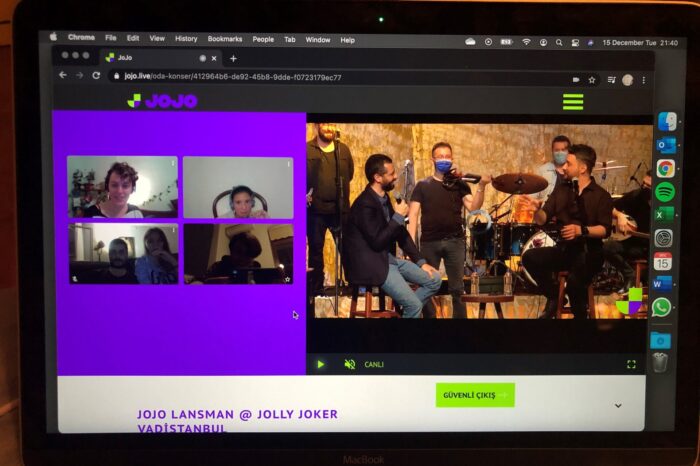The image size is (700, 466).
Task: Select the webcam tile with plants in background
Action: pyautogui.click(x=122, y=187)
